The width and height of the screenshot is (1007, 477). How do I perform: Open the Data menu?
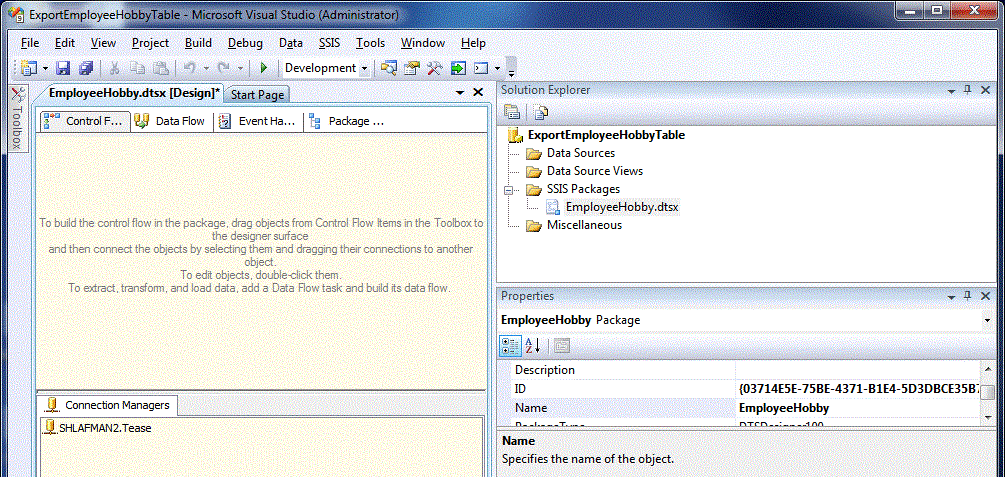point(291,43)
